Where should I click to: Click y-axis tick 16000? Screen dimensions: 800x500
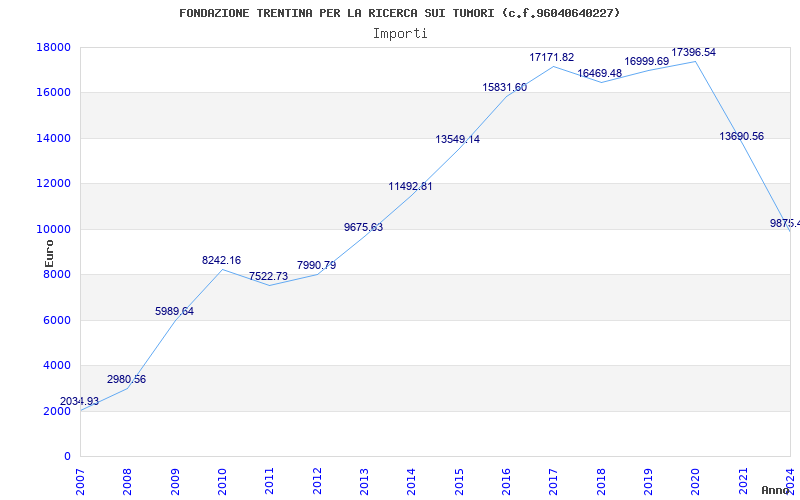point(53,93)
